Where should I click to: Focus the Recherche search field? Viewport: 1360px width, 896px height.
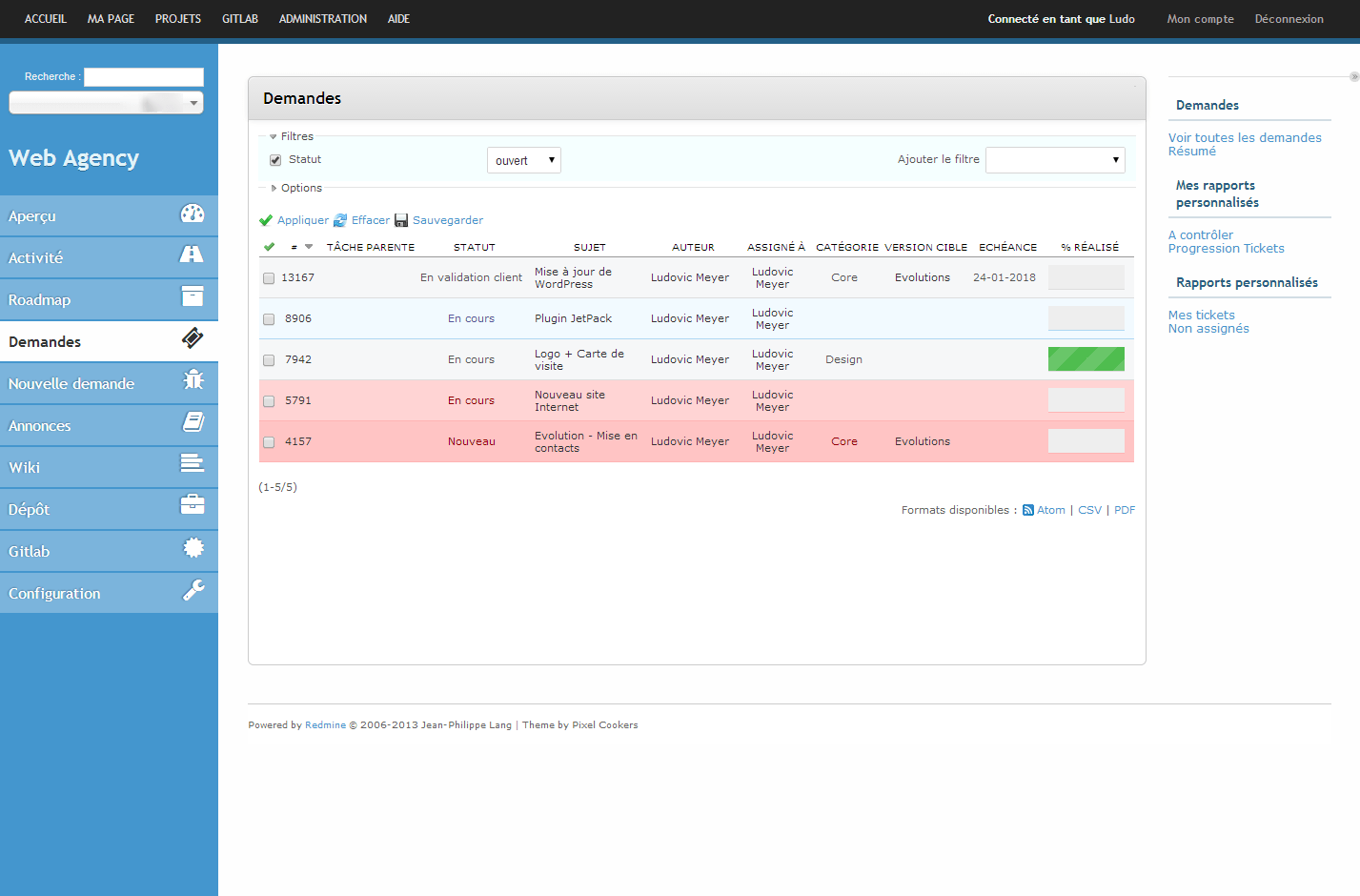coord(144,77)
